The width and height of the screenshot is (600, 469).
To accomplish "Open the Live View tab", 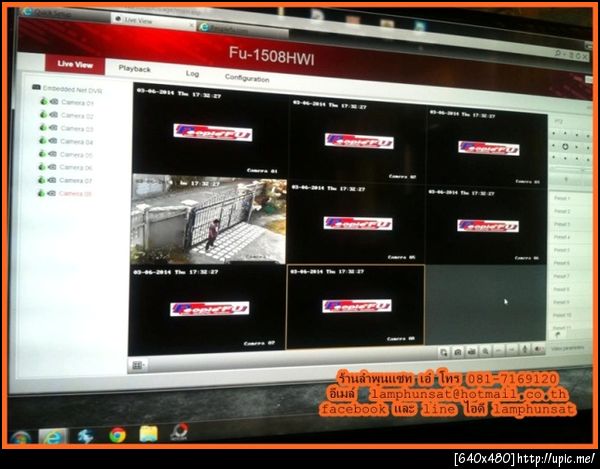I will pyautogui.click(x=75, y=64).
